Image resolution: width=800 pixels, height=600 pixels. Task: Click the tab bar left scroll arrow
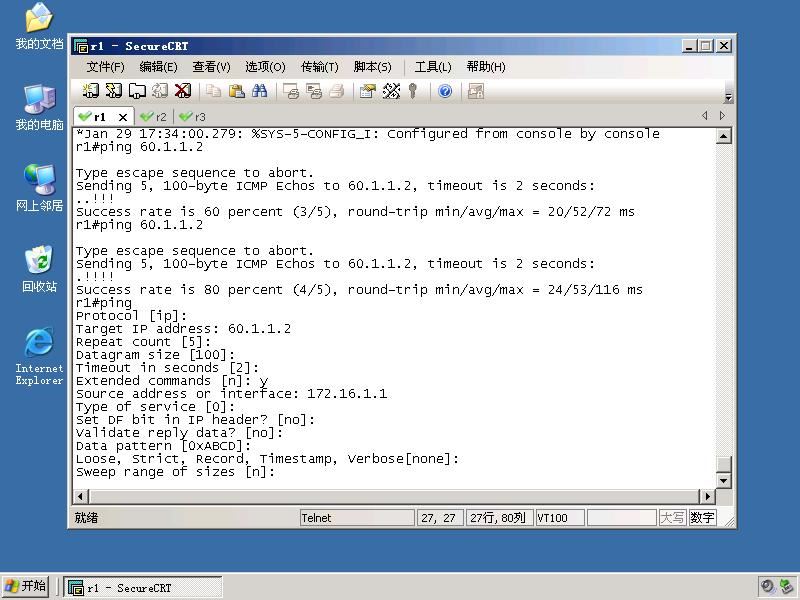click(705, 116)
